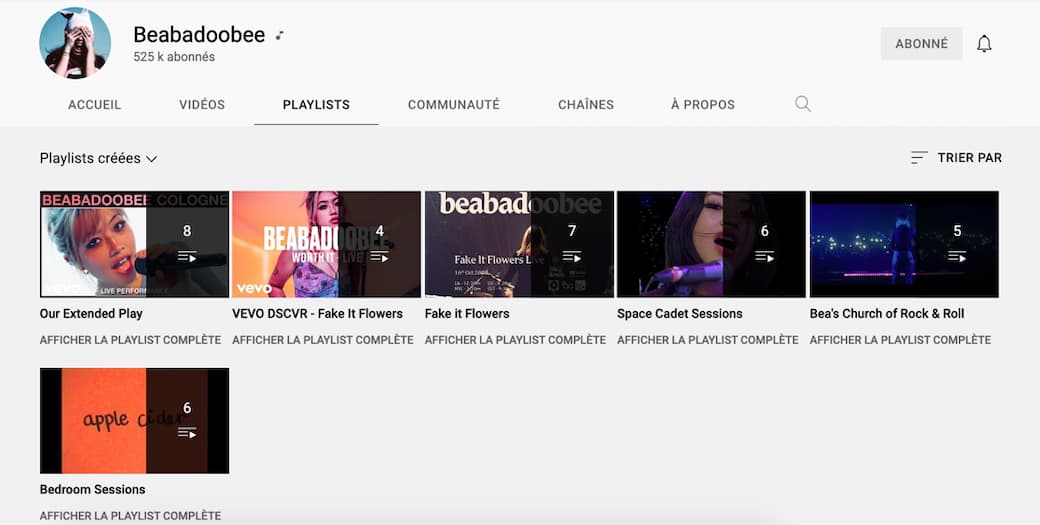Click playlist queue icon on Fake it Flowers
The width and height of the screenshot is (1040, 525).
572,257
